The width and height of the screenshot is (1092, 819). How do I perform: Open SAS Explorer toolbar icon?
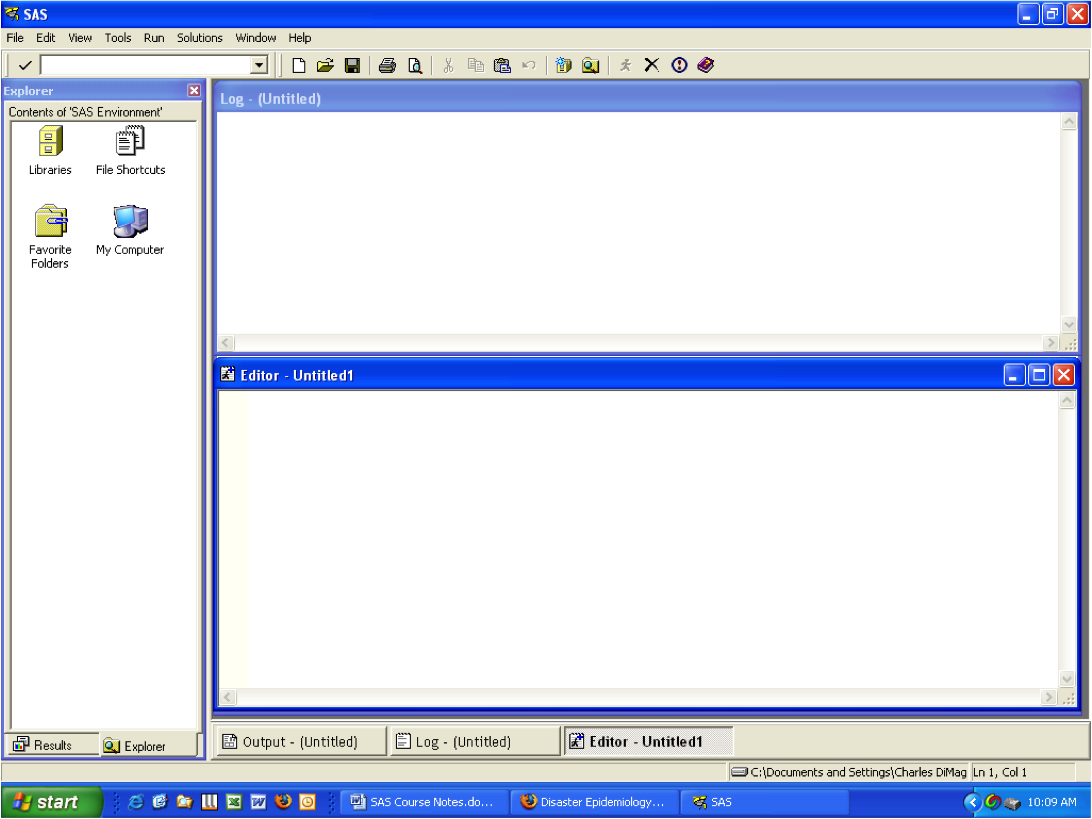coord(591,65)
